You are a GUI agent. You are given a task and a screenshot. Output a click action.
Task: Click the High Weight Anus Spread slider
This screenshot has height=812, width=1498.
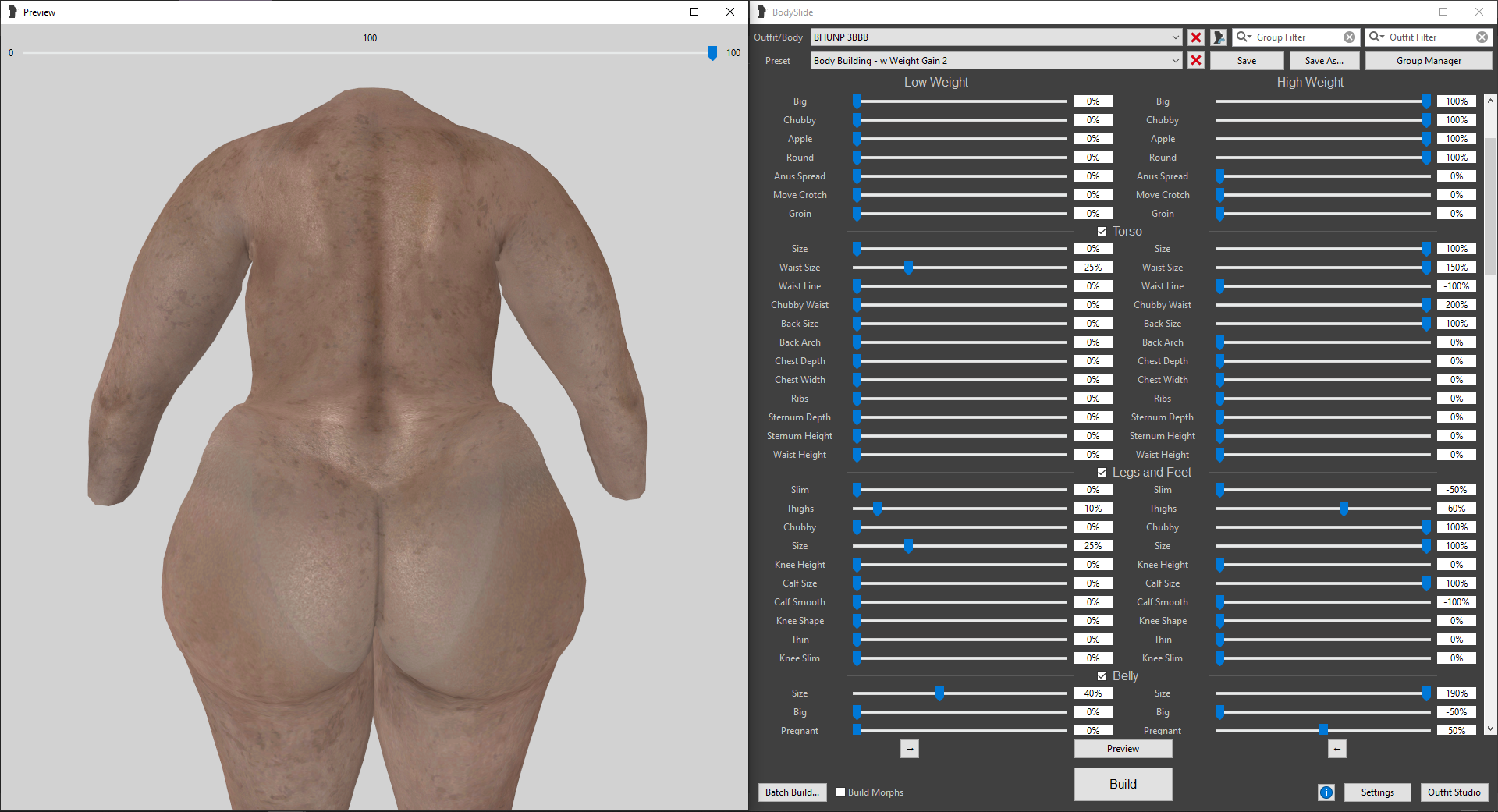coord(1322,176)
